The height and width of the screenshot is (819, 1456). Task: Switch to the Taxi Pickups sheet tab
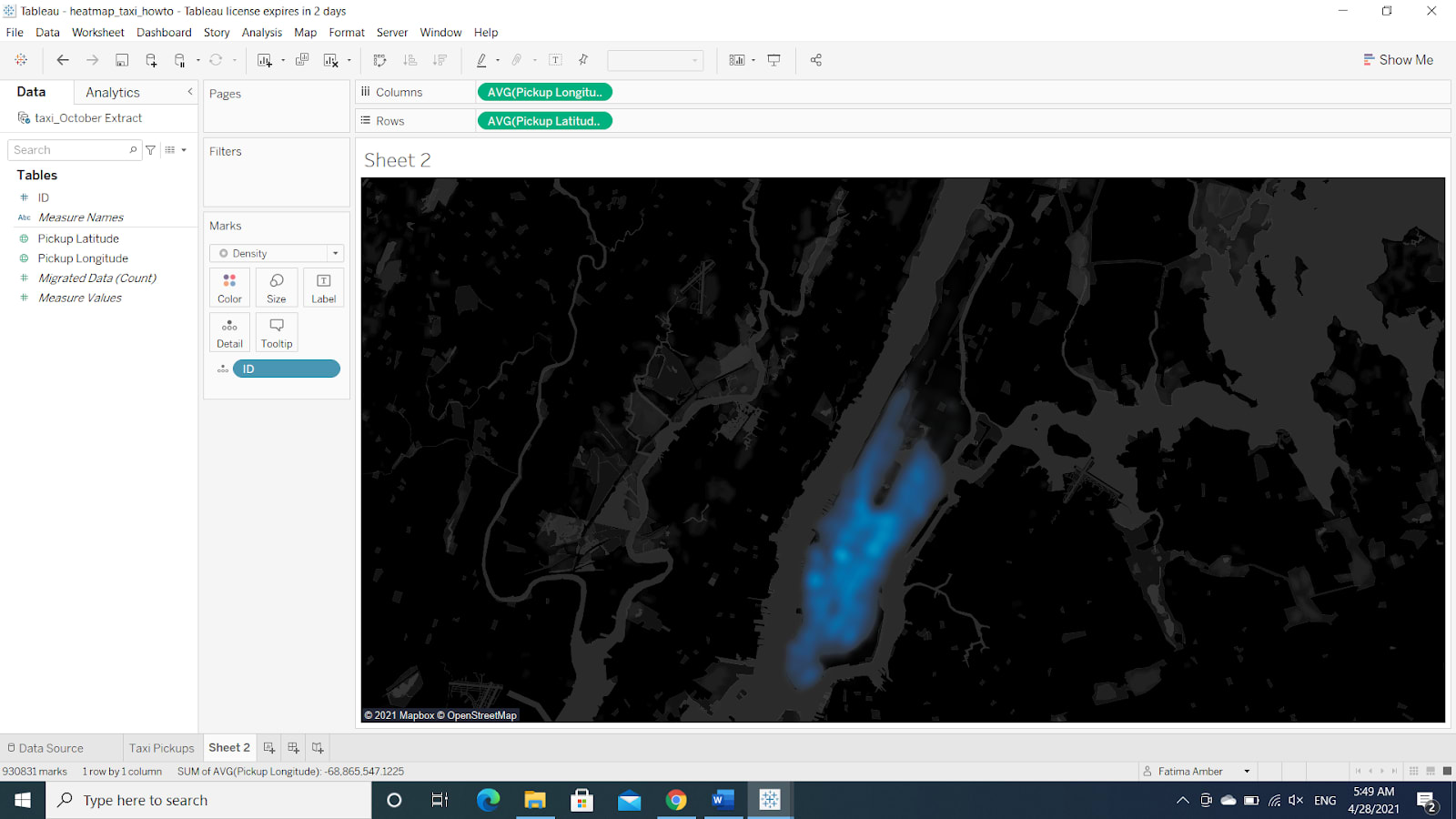pyautogui.click(x=161, y=748)
